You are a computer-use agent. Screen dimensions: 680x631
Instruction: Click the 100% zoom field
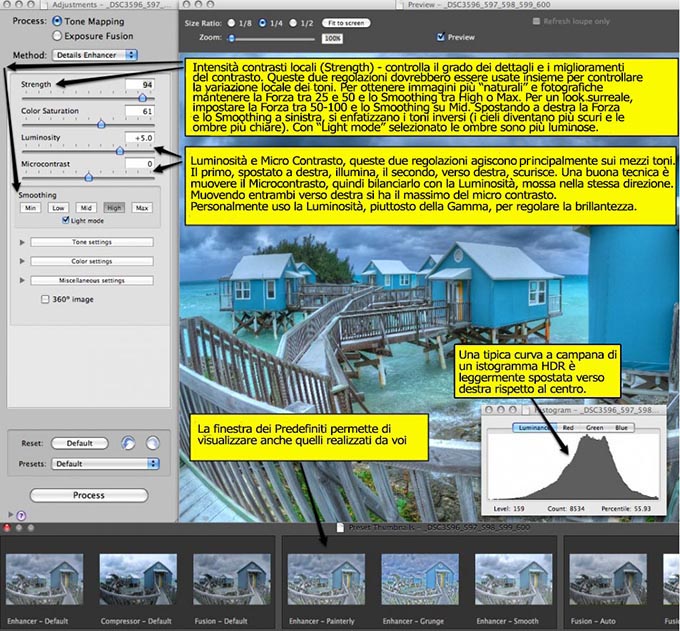pos(332,38)
